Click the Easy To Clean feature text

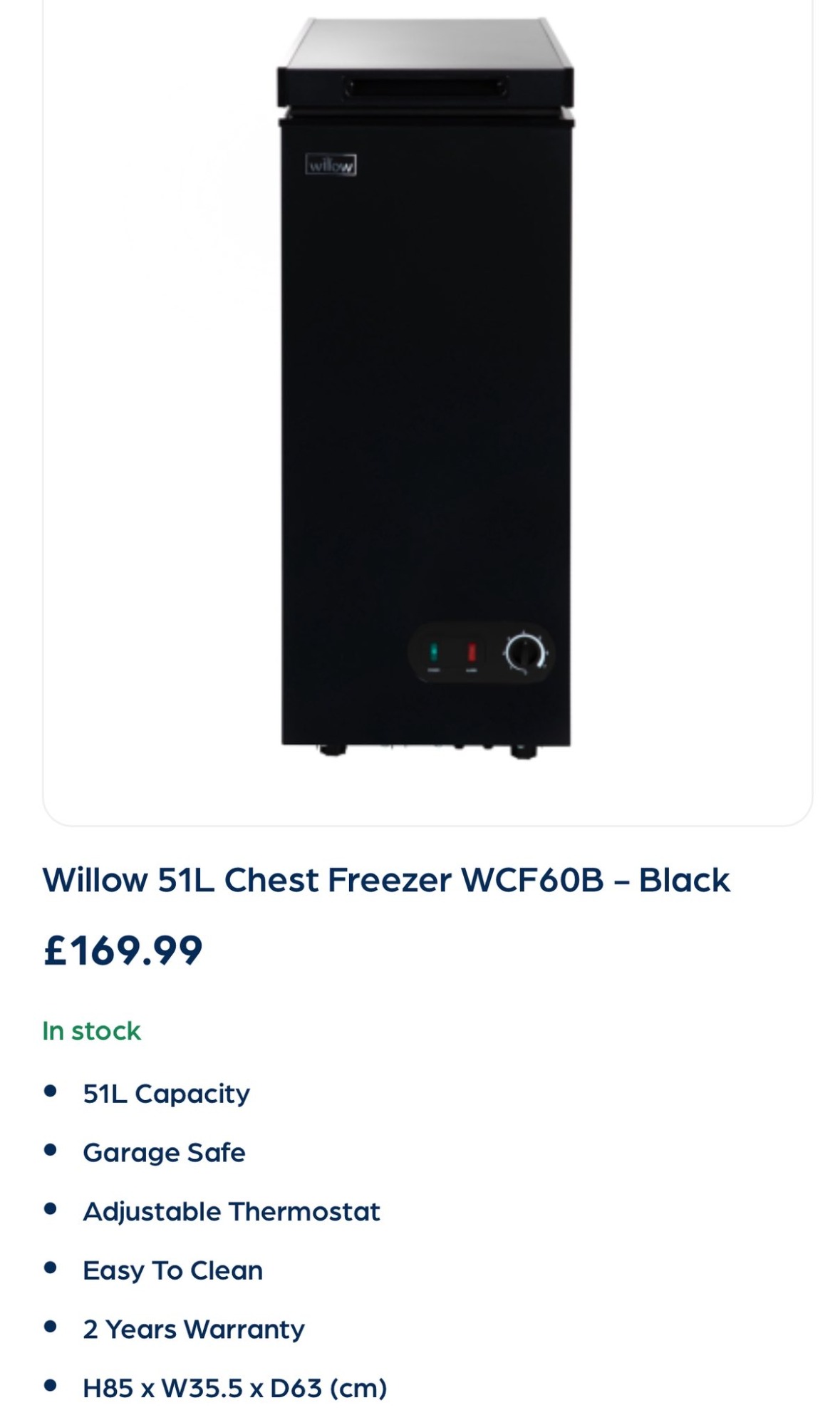(x=172, y=1271)
